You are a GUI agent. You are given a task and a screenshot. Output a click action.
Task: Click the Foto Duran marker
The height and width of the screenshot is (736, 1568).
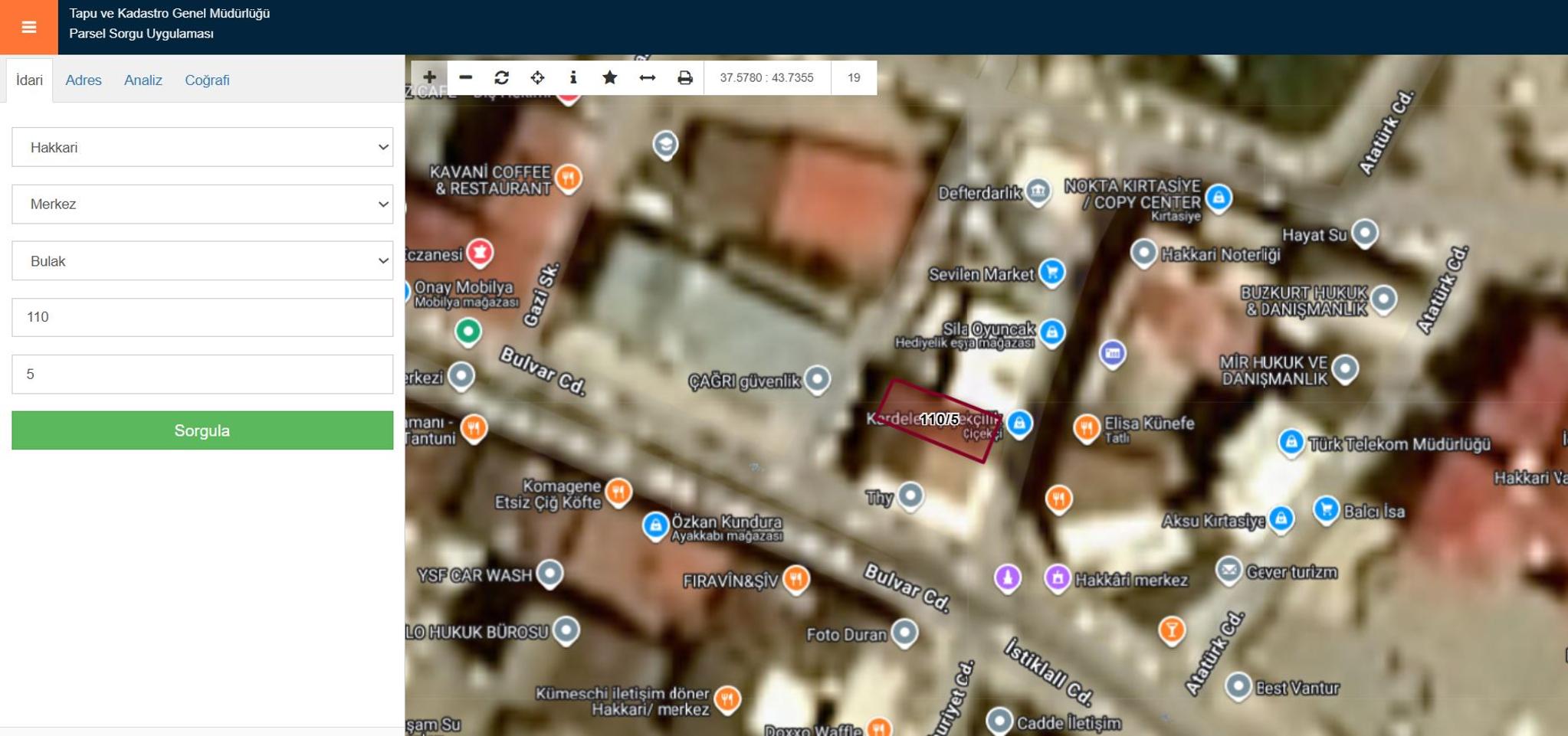pyautogui.click(x=904, y=633)
